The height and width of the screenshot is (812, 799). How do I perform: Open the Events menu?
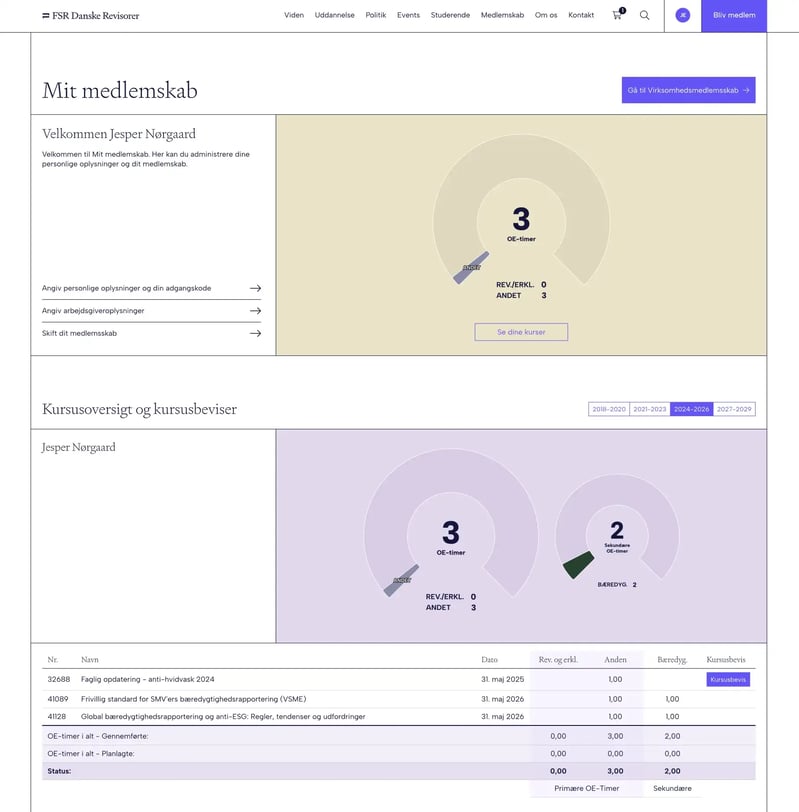coord(408,15)
